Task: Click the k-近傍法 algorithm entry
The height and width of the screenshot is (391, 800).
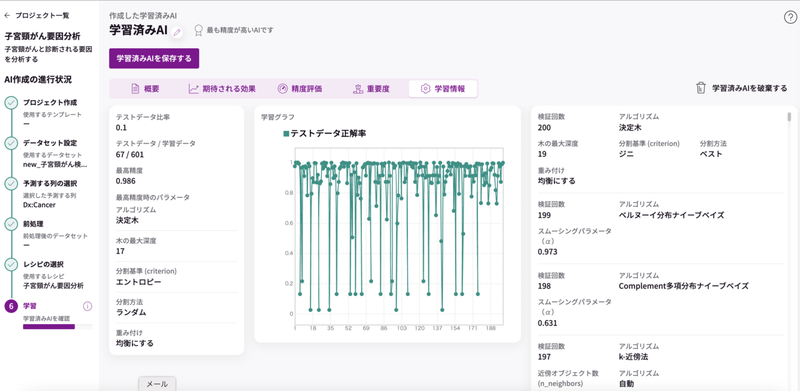Action: pyautogui.click(x=633, y=357)
